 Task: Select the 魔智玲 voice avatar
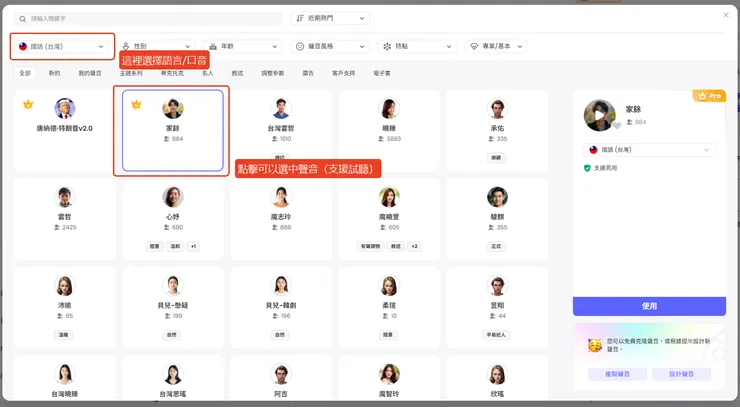click(x=389, y=374)
